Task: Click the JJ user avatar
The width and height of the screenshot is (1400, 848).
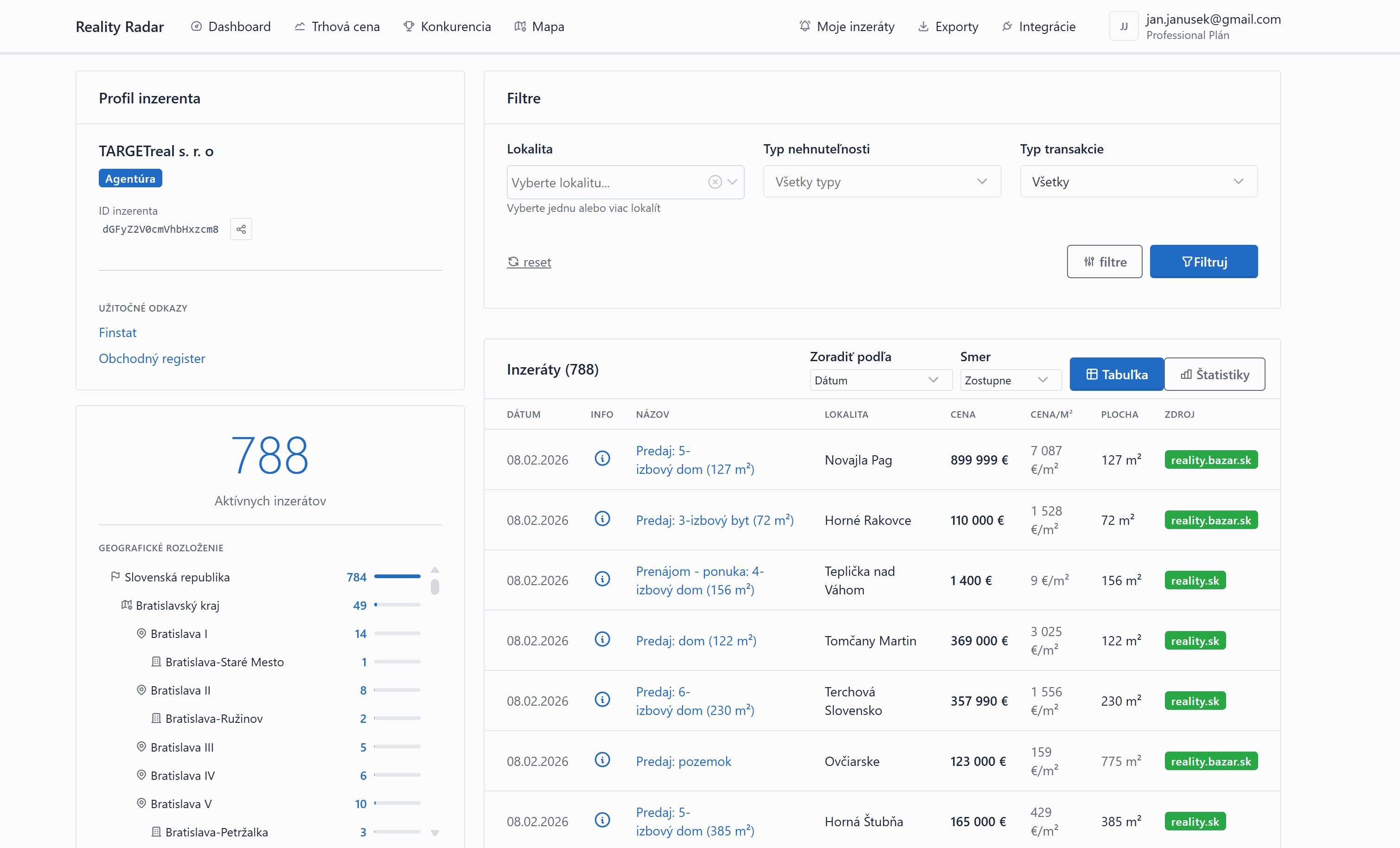Action: pyautogui.click(x=1123, y=26)
